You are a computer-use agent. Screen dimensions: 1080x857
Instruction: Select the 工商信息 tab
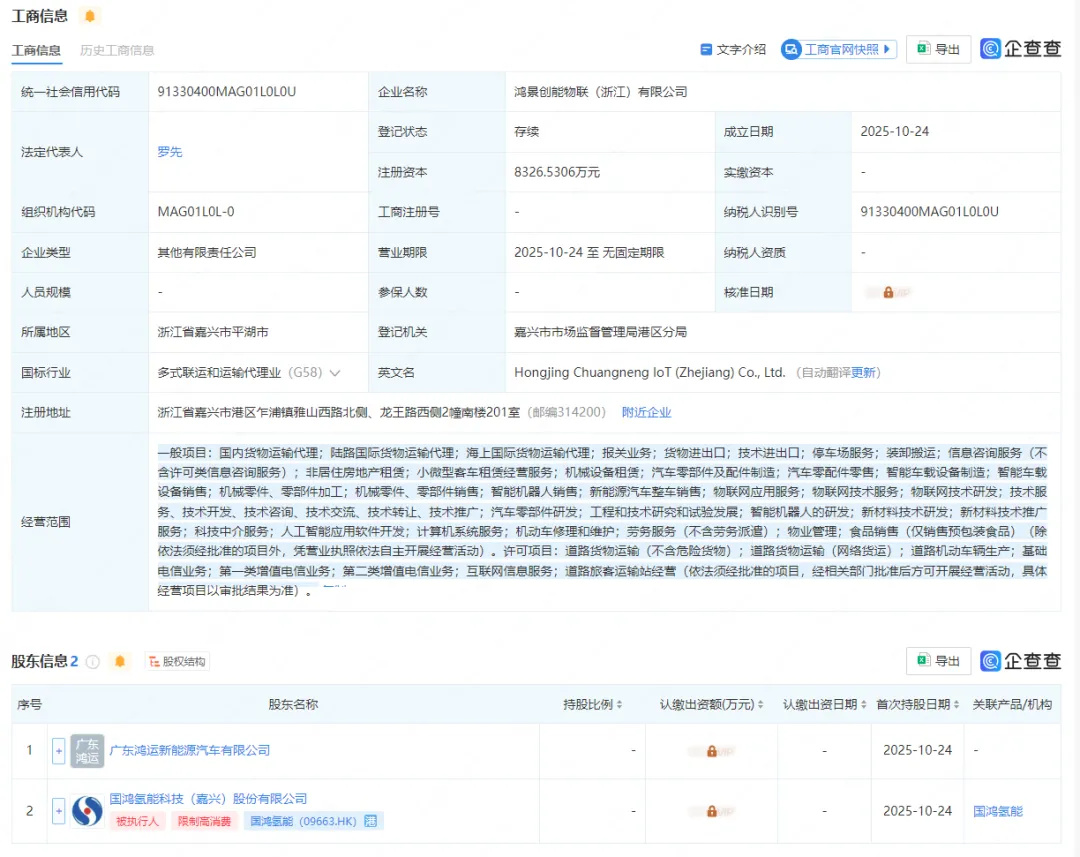36,50
